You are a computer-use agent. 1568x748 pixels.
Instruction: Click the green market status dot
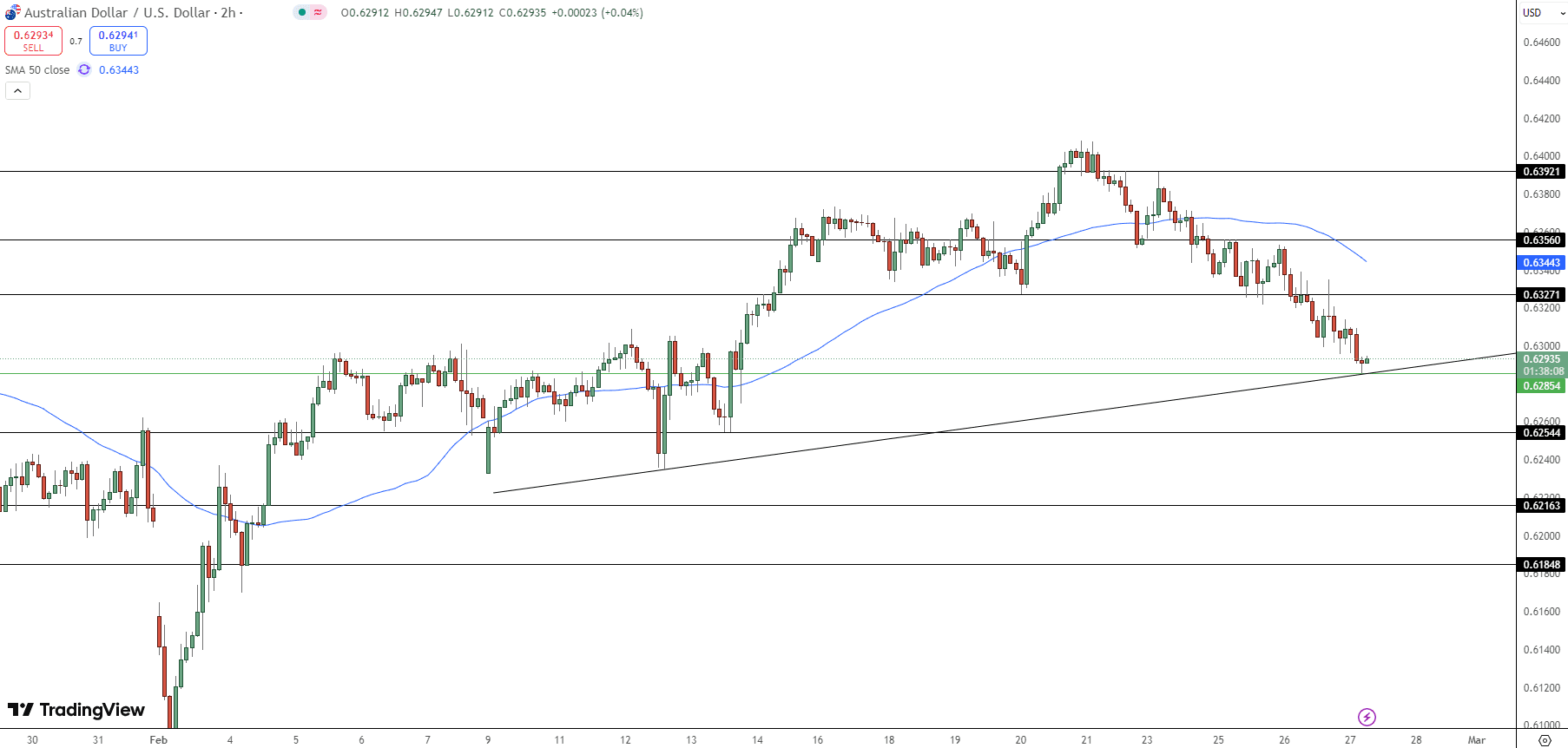coord(302,12)
